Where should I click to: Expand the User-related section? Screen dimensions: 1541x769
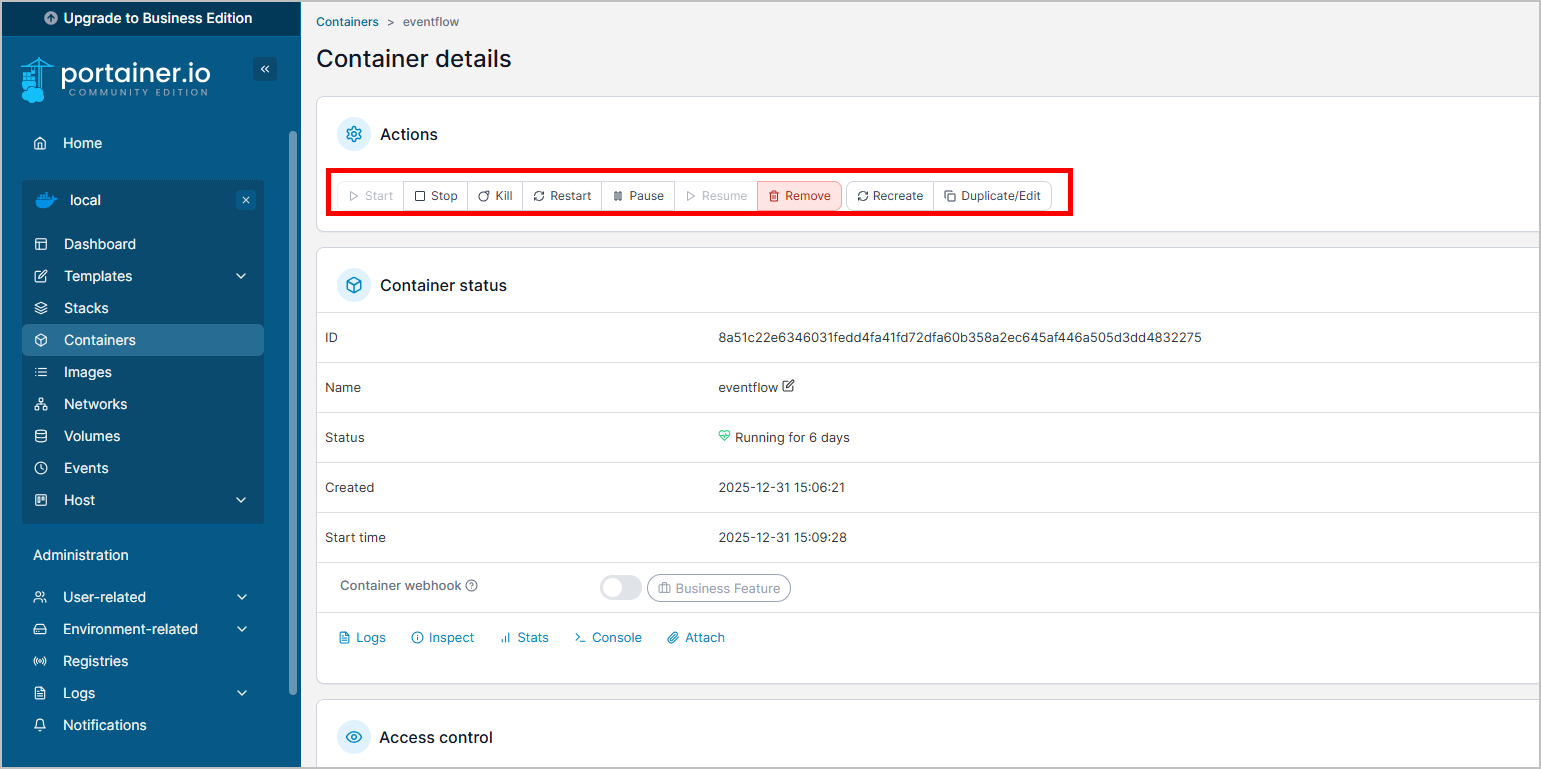(x=241, y=597)
